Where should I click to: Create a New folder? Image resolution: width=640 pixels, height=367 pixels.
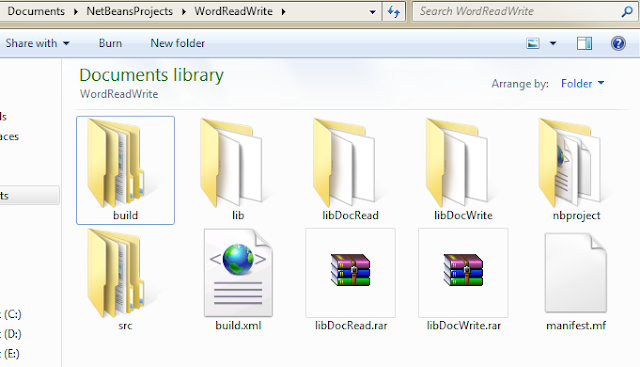(x=178, y=43)
